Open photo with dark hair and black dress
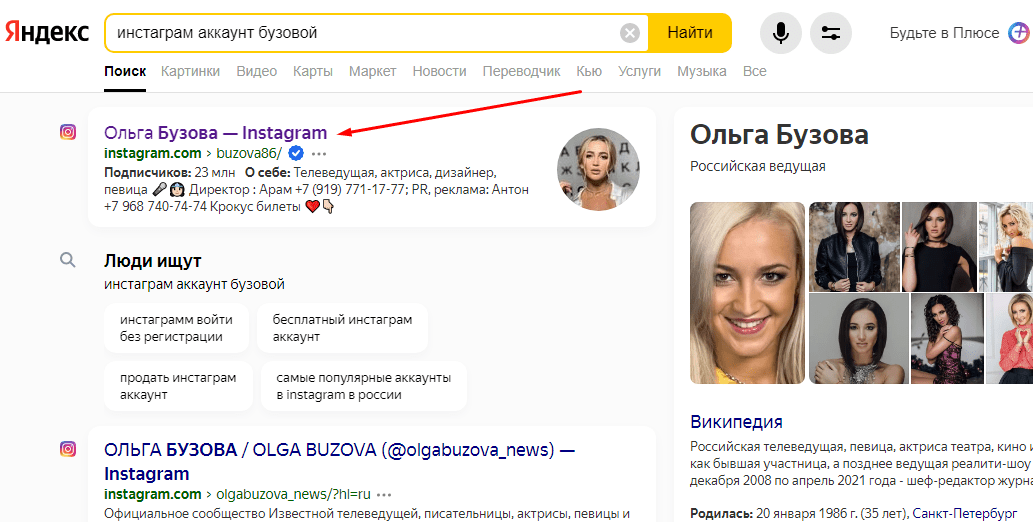Screen dimensions: 1033x522 938,246
